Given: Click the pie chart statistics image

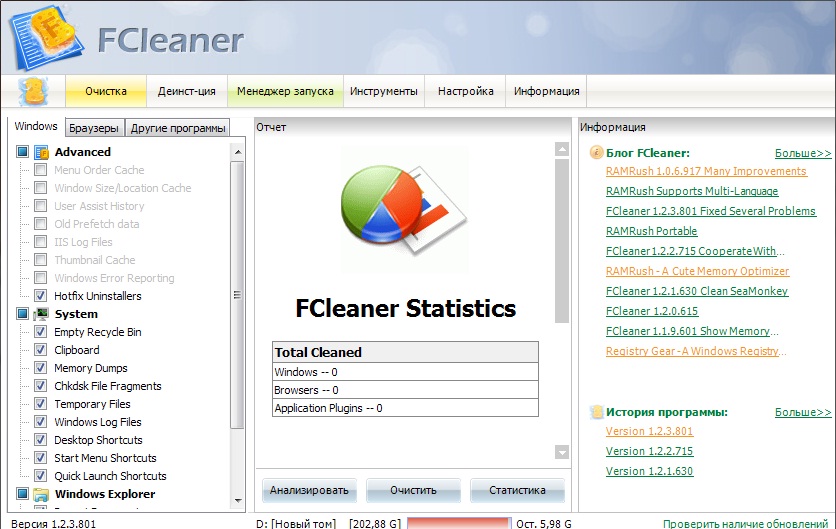Looking at the screenshot, I should point(402,212).
